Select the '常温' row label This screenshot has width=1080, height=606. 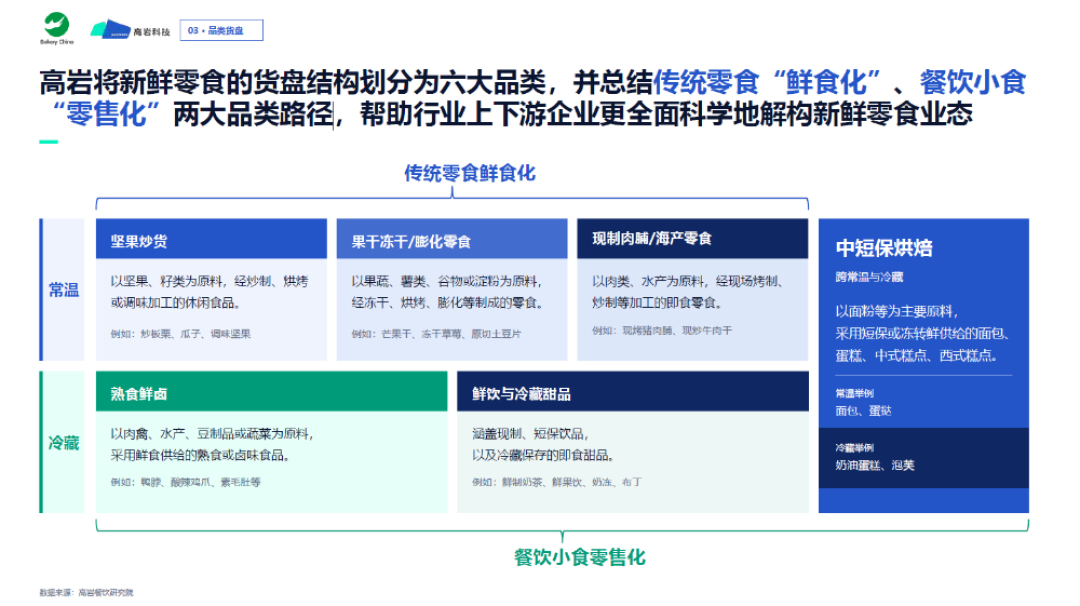pos(63,290)
